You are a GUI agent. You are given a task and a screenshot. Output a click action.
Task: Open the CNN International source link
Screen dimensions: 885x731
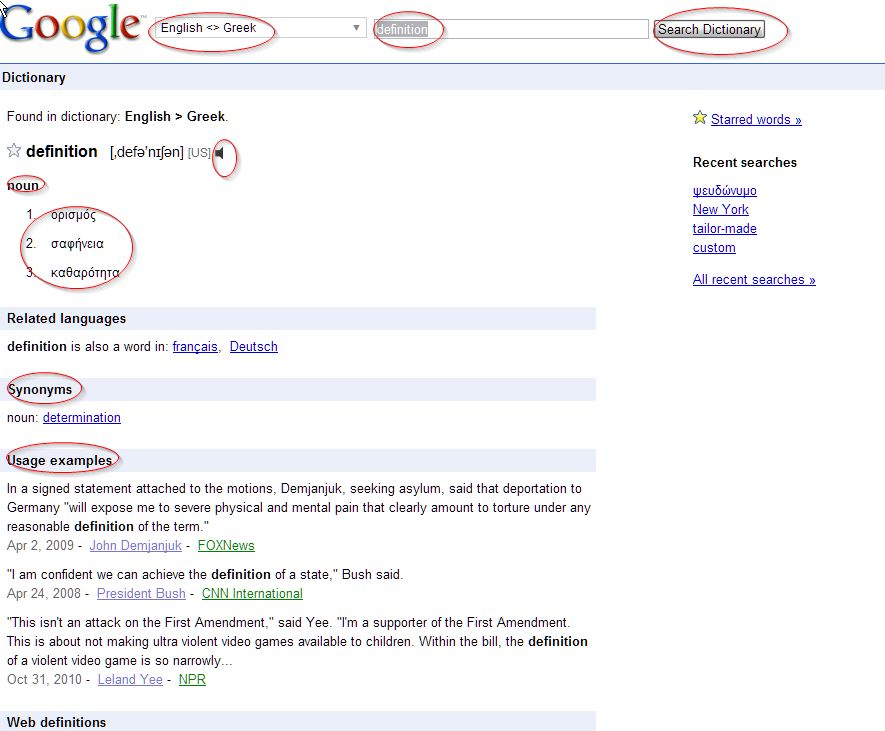pyautogui.click(x=252, y=593)
